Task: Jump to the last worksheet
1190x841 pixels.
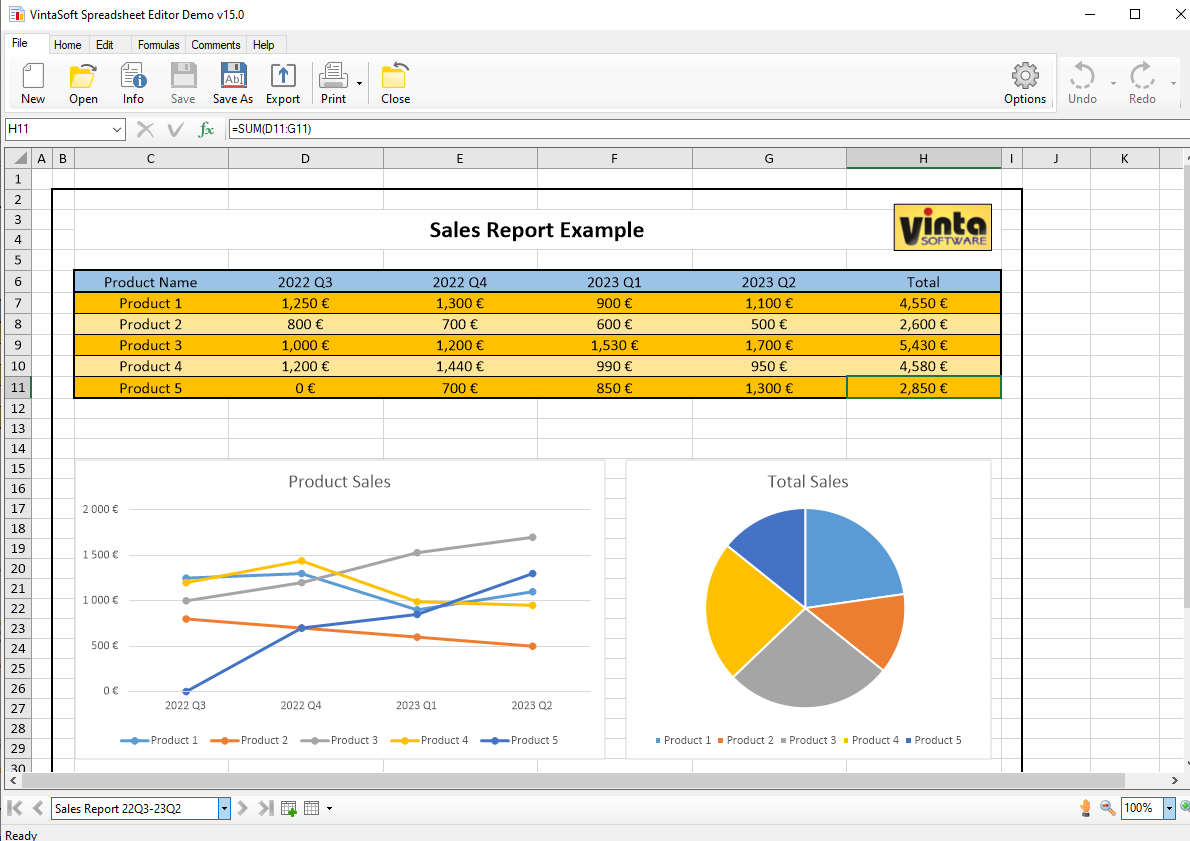Action: (x=265, y=808)
